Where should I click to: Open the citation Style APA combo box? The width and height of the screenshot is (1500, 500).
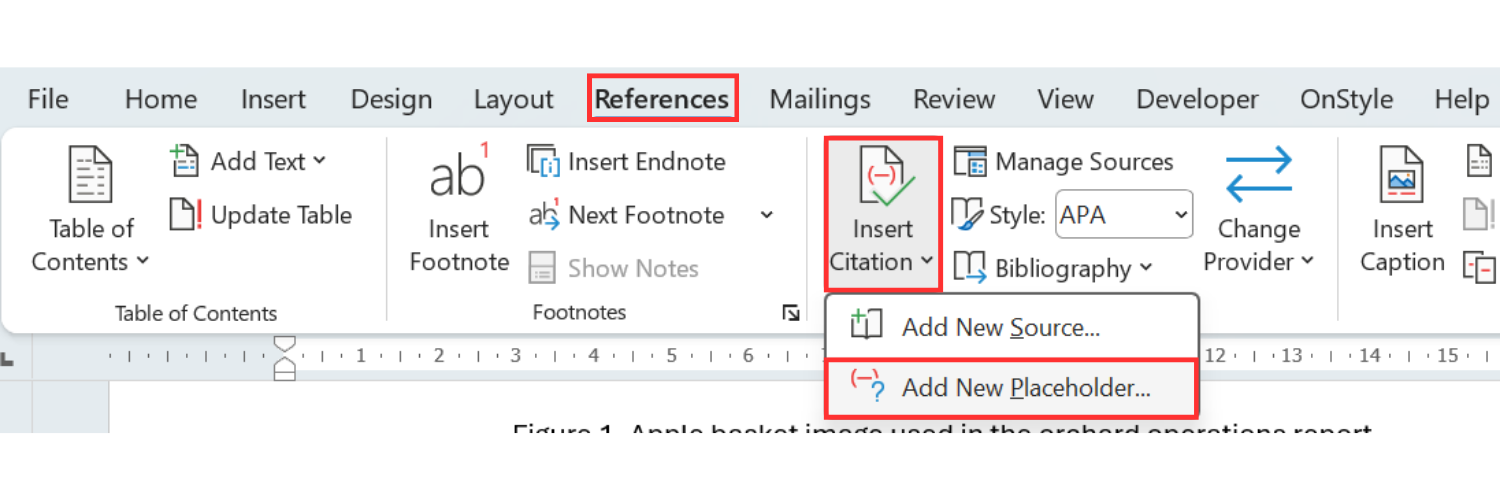point(1124,214)
